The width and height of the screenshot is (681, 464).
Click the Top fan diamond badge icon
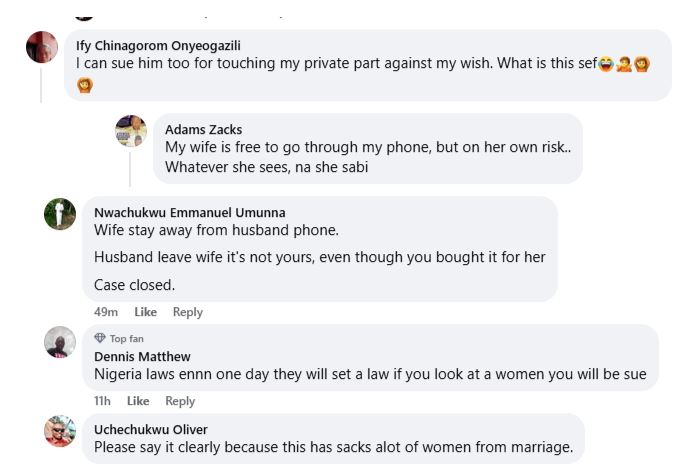100,339
